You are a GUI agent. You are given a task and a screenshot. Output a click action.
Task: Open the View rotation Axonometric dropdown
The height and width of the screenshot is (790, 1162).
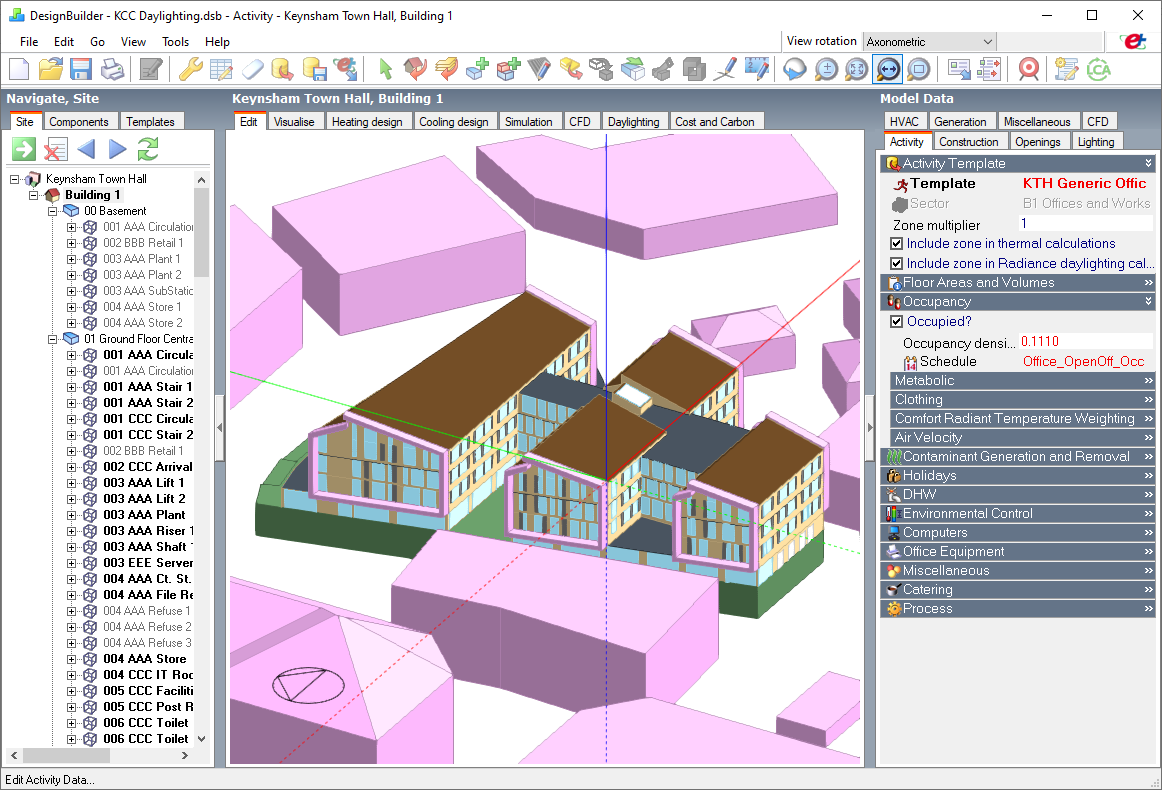coord(987,42)
